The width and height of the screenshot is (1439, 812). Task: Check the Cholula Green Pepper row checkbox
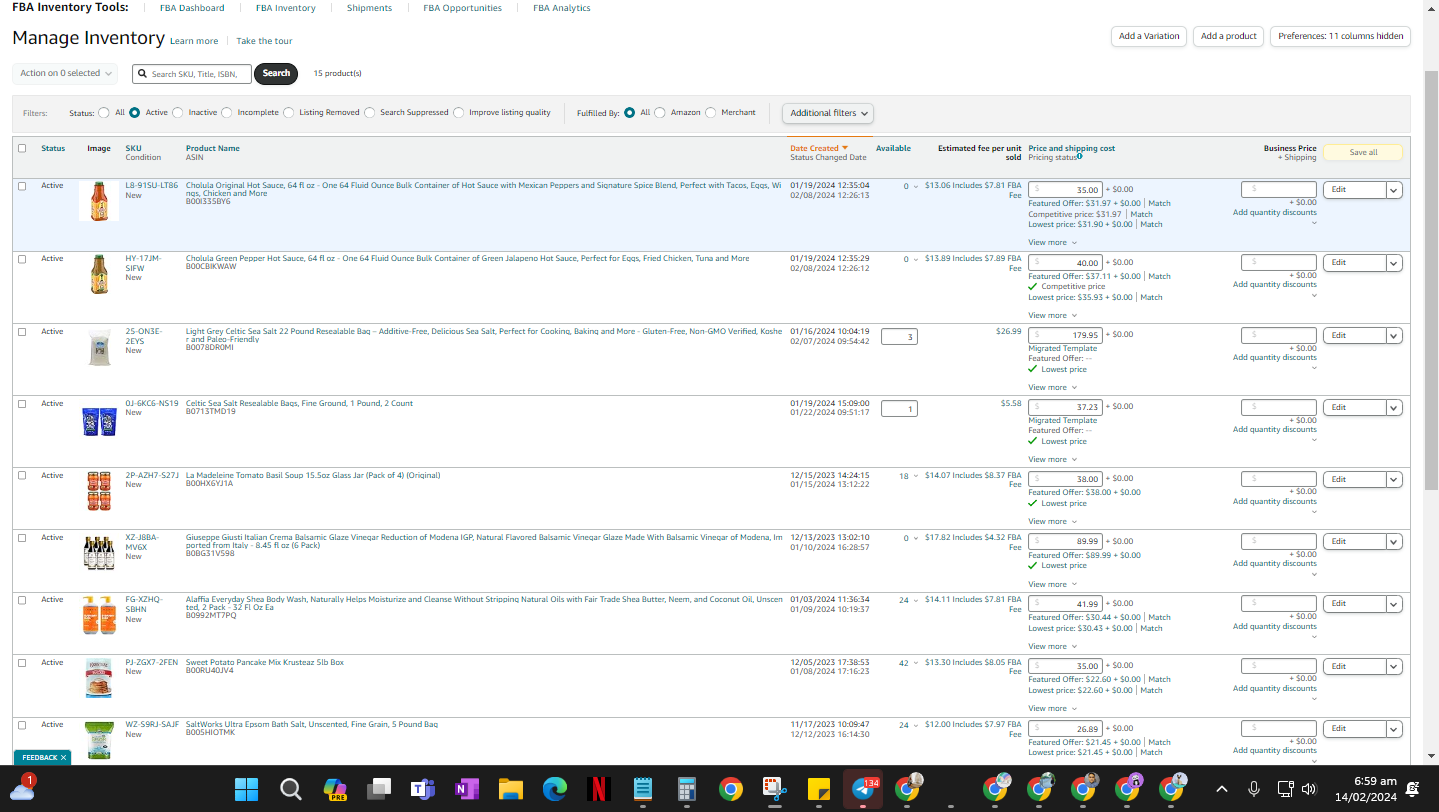pos(22,259)
